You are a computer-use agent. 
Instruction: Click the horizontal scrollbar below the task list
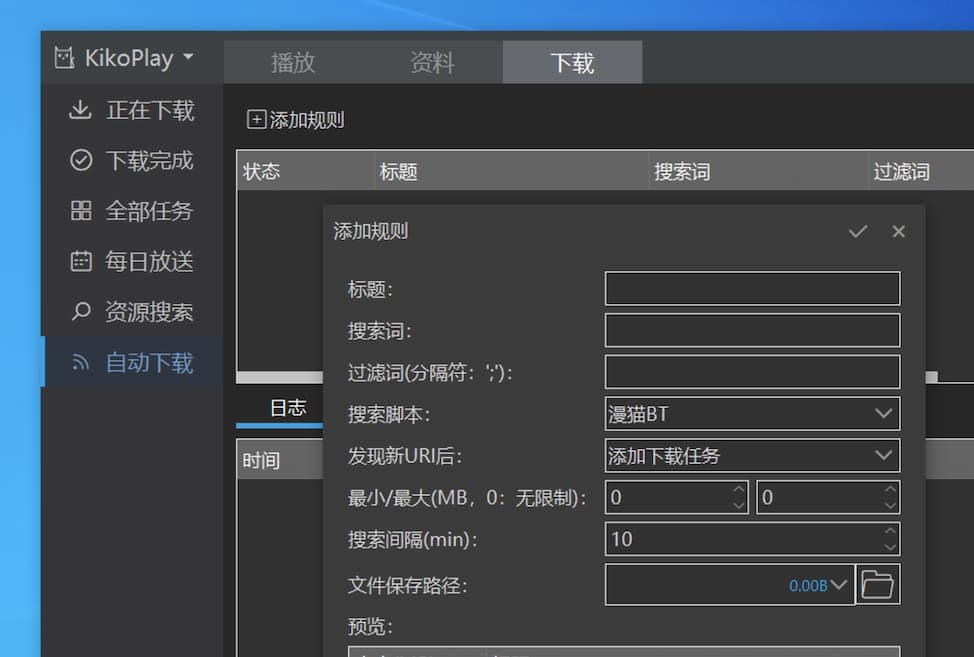click(x=280, y=375)
